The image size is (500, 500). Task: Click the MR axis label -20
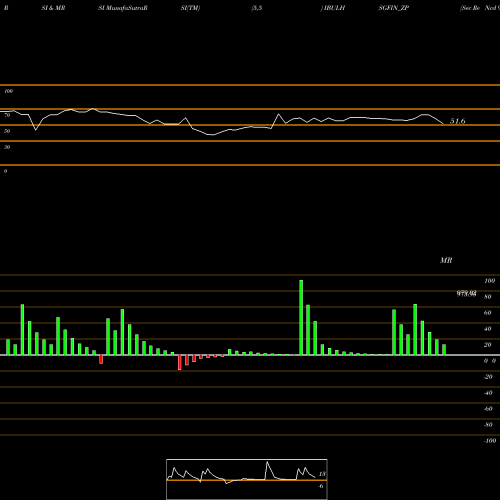488,377
